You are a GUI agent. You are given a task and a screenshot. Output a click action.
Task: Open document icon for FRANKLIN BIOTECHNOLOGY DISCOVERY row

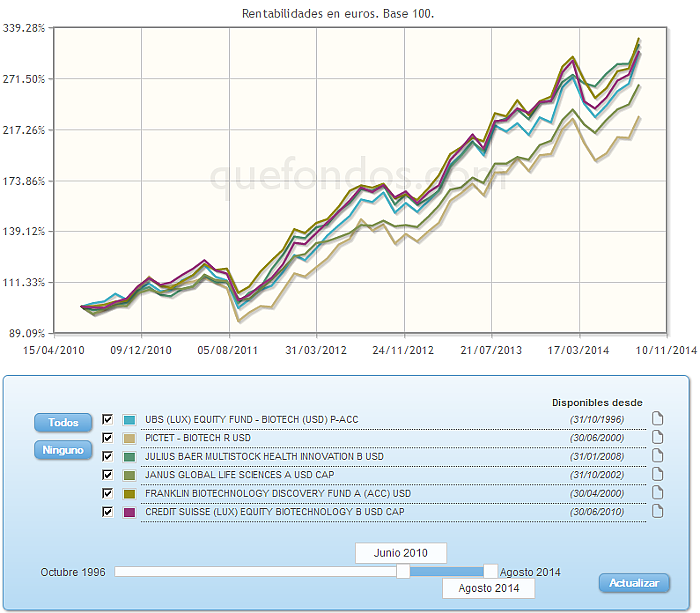pyautogui.click(x=657, y=493)
